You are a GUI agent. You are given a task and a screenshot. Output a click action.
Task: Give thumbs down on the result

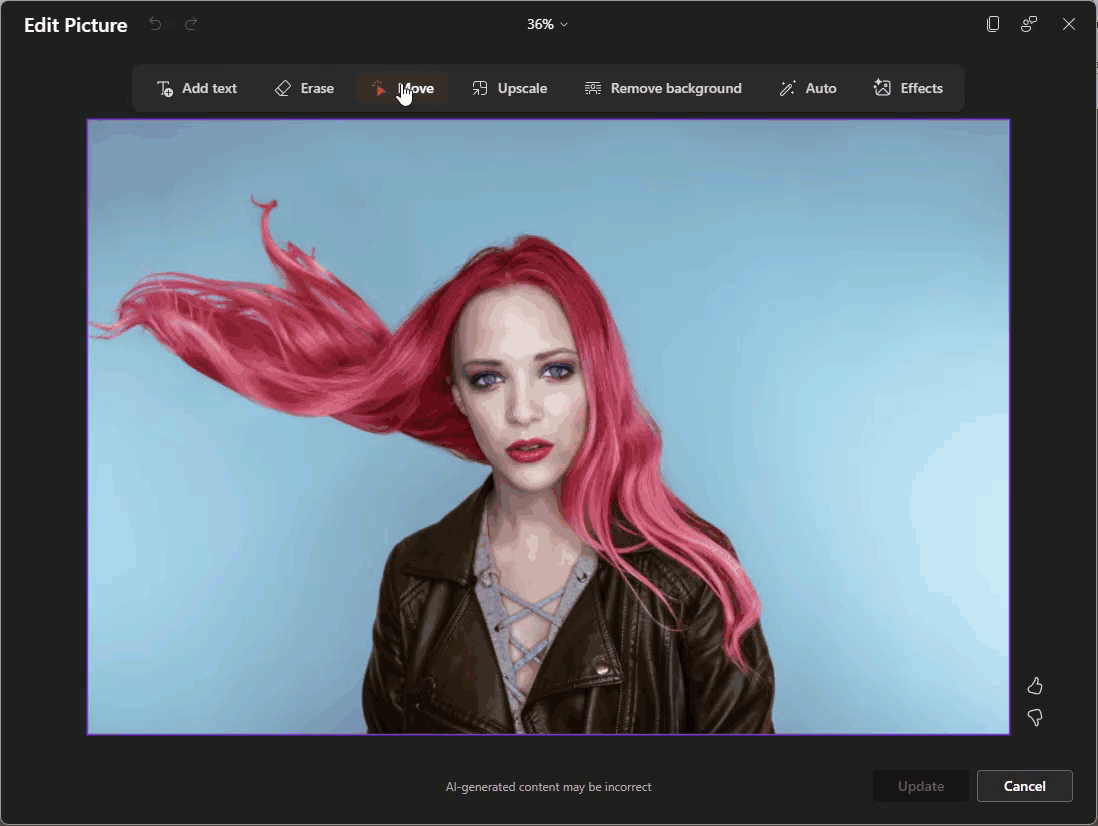tap(1035, 718)
